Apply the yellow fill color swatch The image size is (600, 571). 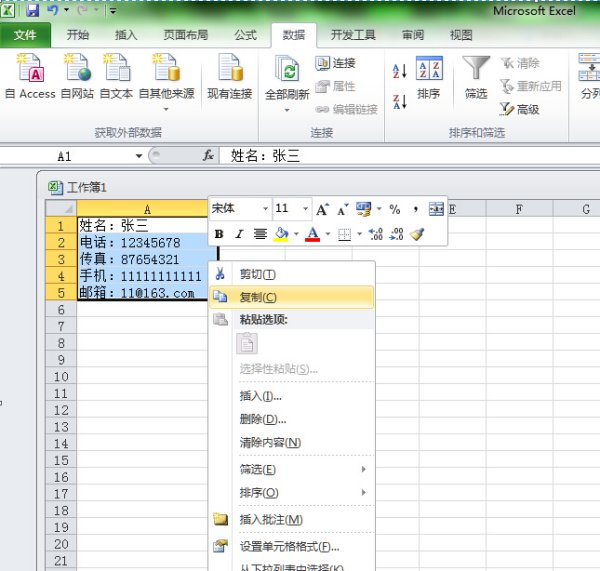click(x=281, y=234)
